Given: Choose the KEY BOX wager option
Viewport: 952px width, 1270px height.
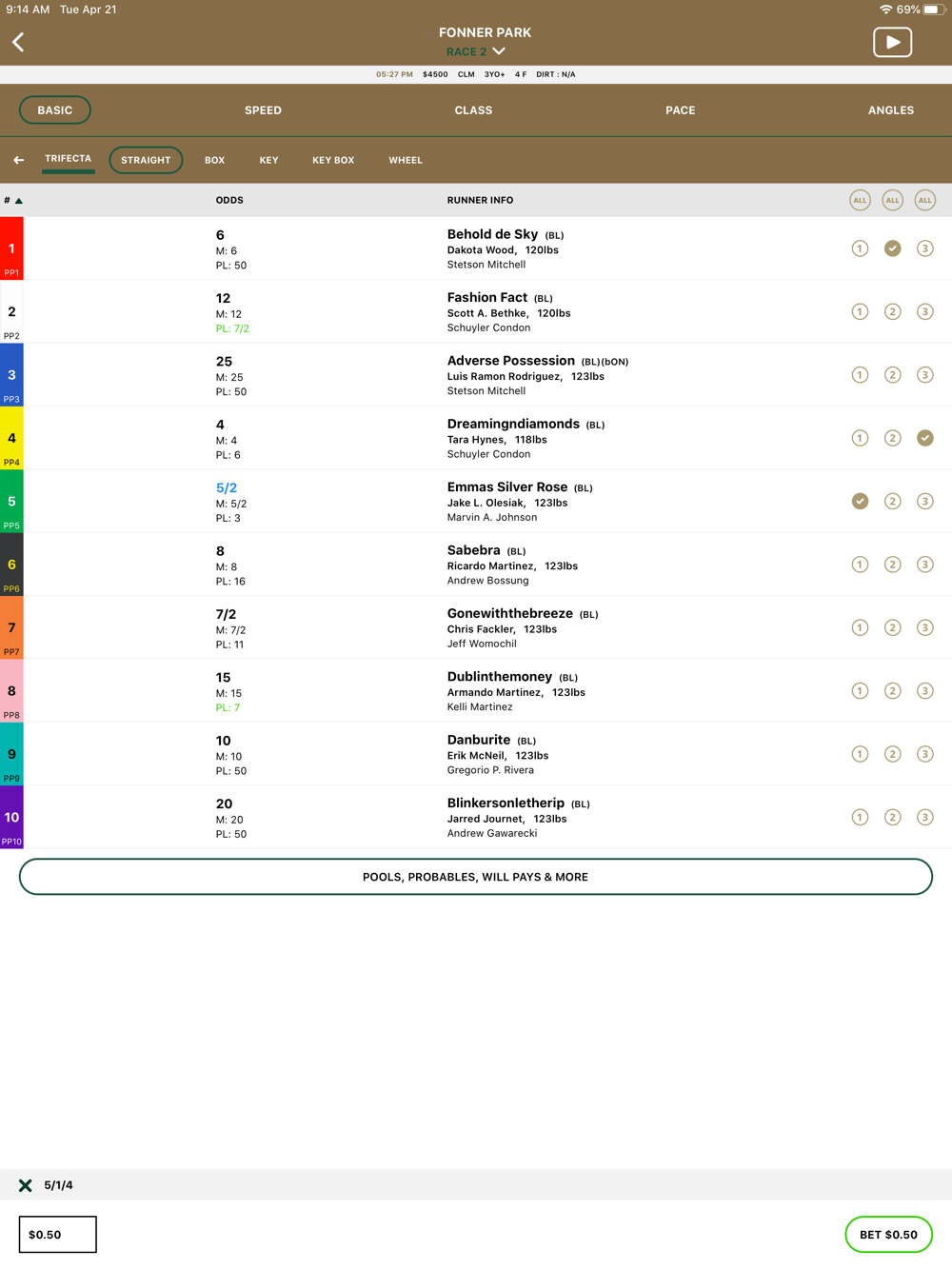Looking at the screenshot, I should (x=333, y=160).
